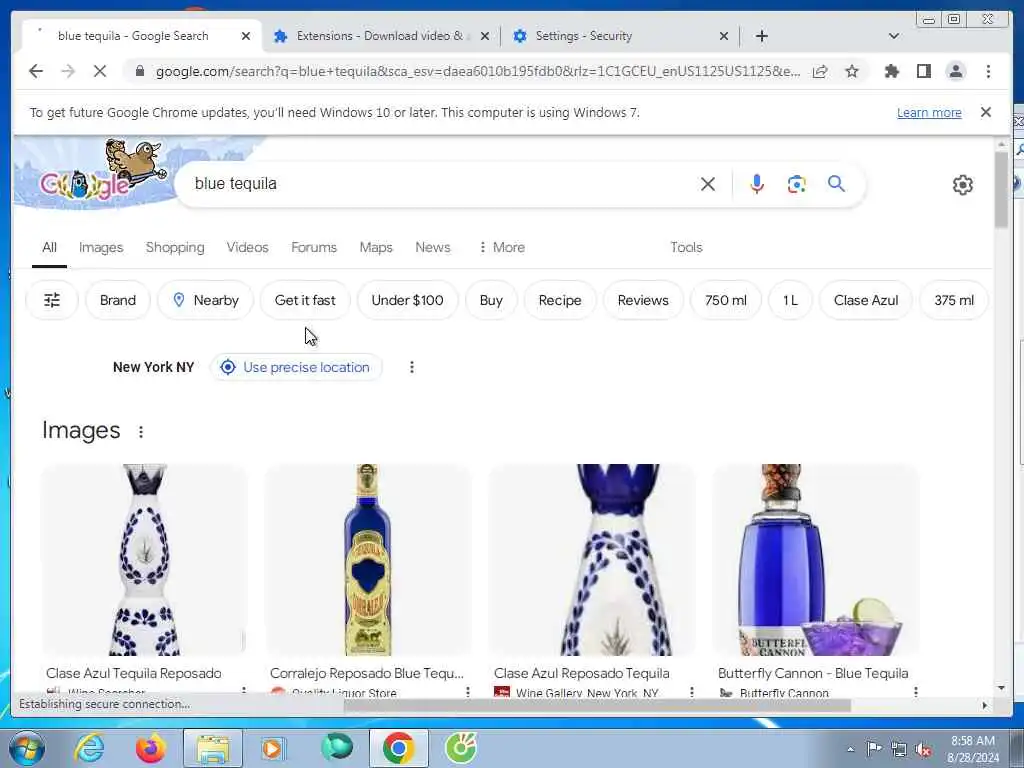
Task: Launch Internet Explorer from taskbar
Action: point(89,748)
